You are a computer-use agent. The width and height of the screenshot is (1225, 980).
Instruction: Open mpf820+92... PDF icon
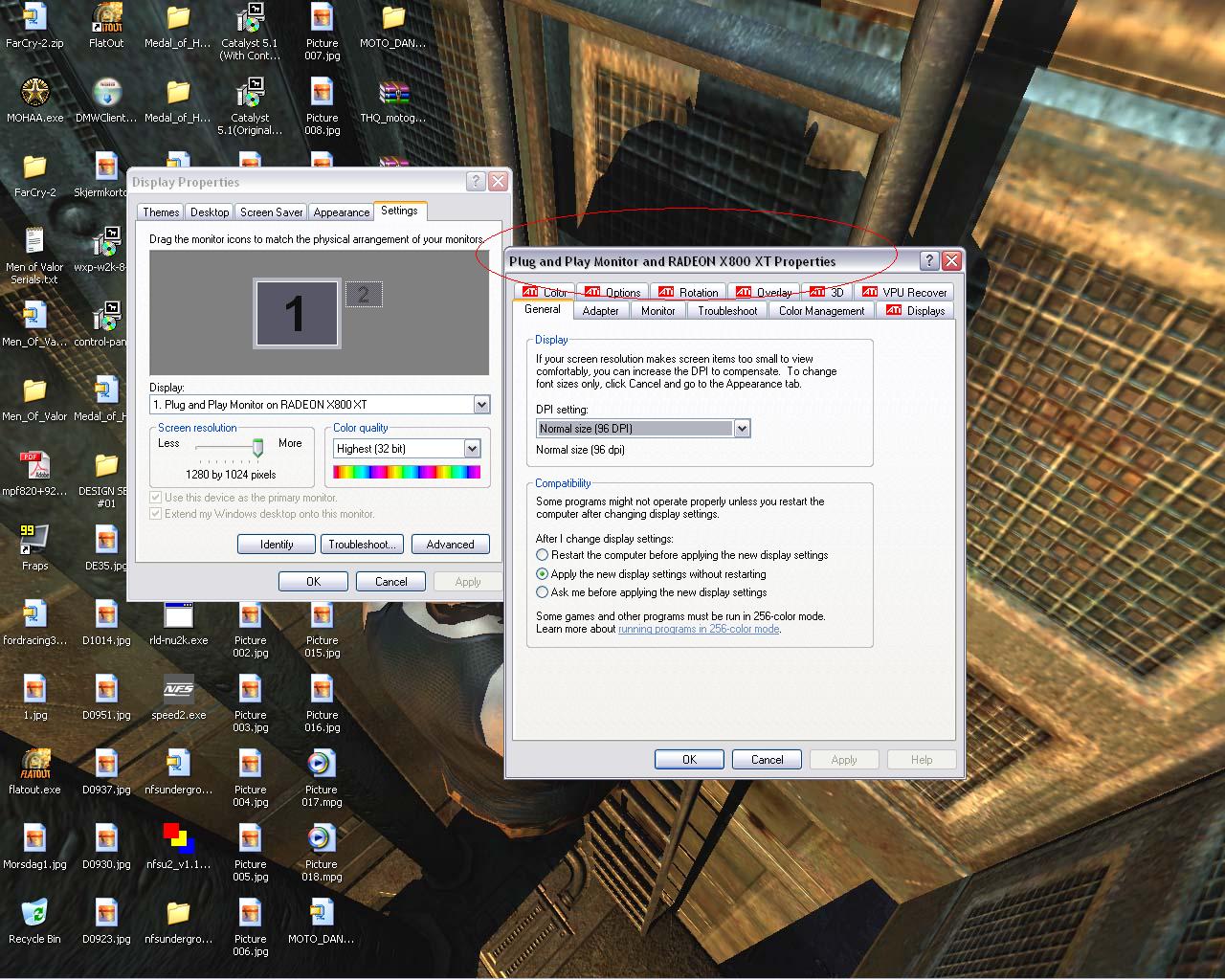(34, 474)
